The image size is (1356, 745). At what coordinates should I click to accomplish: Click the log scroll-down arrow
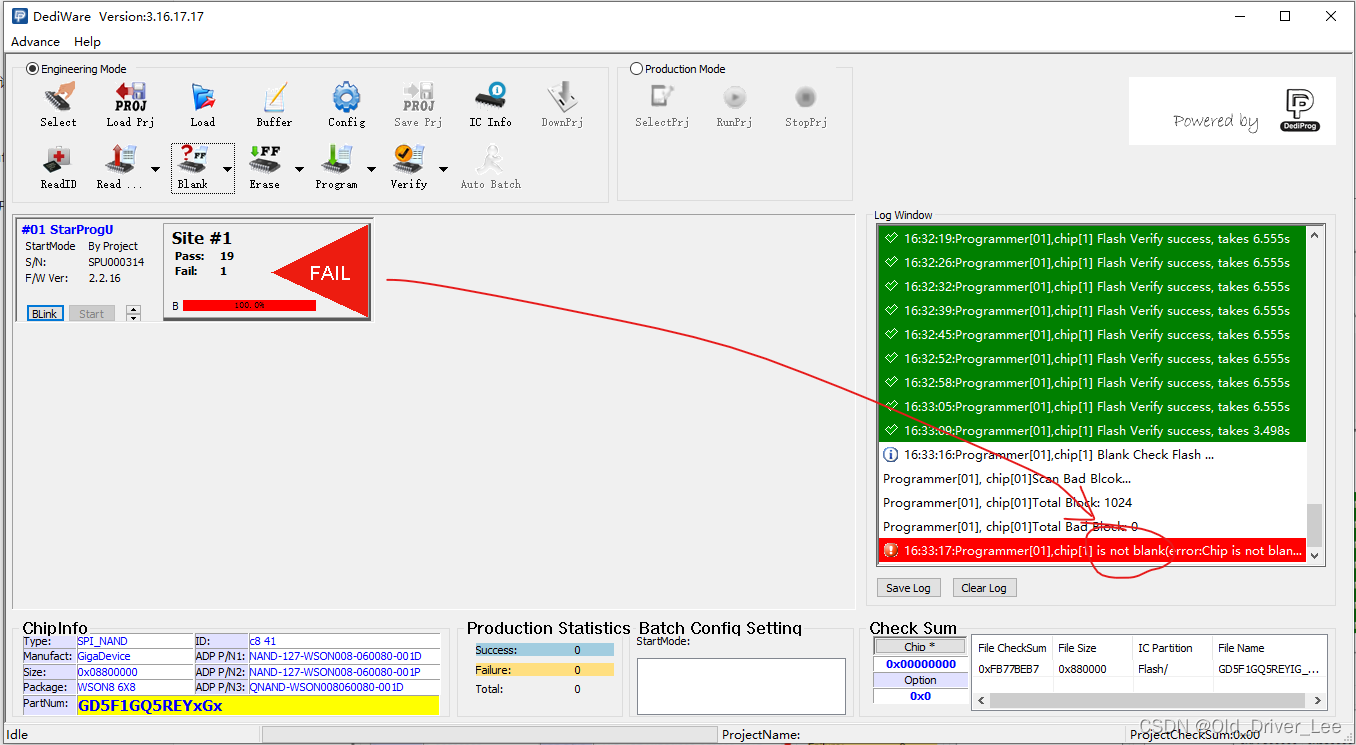(x=1314, y=555)
